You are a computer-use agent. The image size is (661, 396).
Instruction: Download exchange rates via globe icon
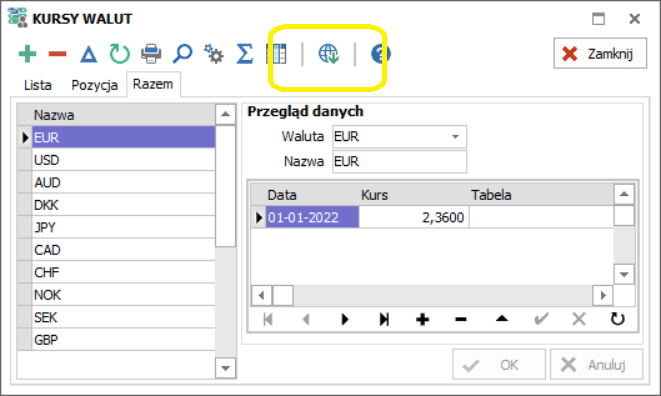pos(328,54)
